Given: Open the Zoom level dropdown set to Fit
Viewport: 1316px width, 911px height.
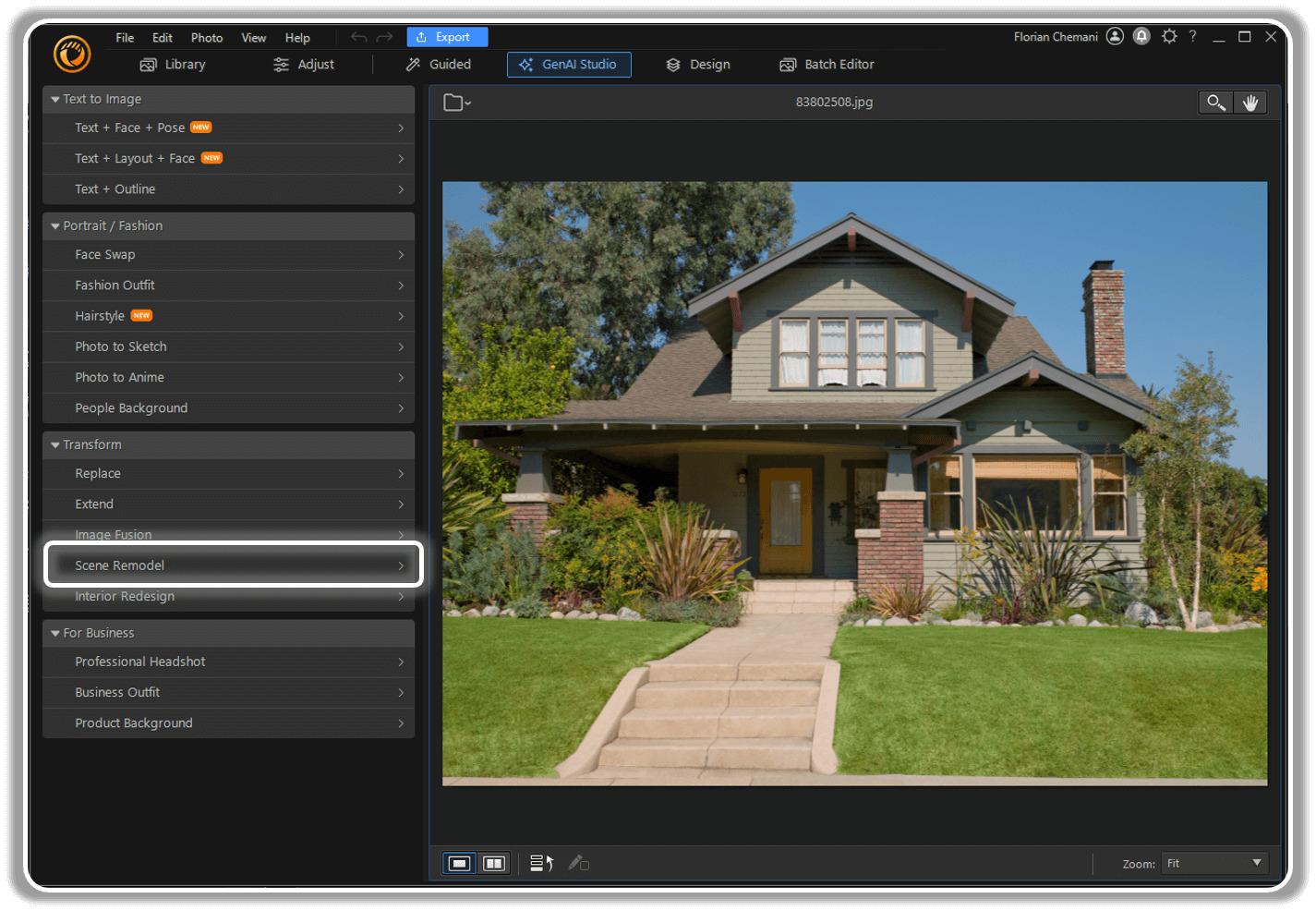Looking at the screenshot, I should coord(1213,863).
